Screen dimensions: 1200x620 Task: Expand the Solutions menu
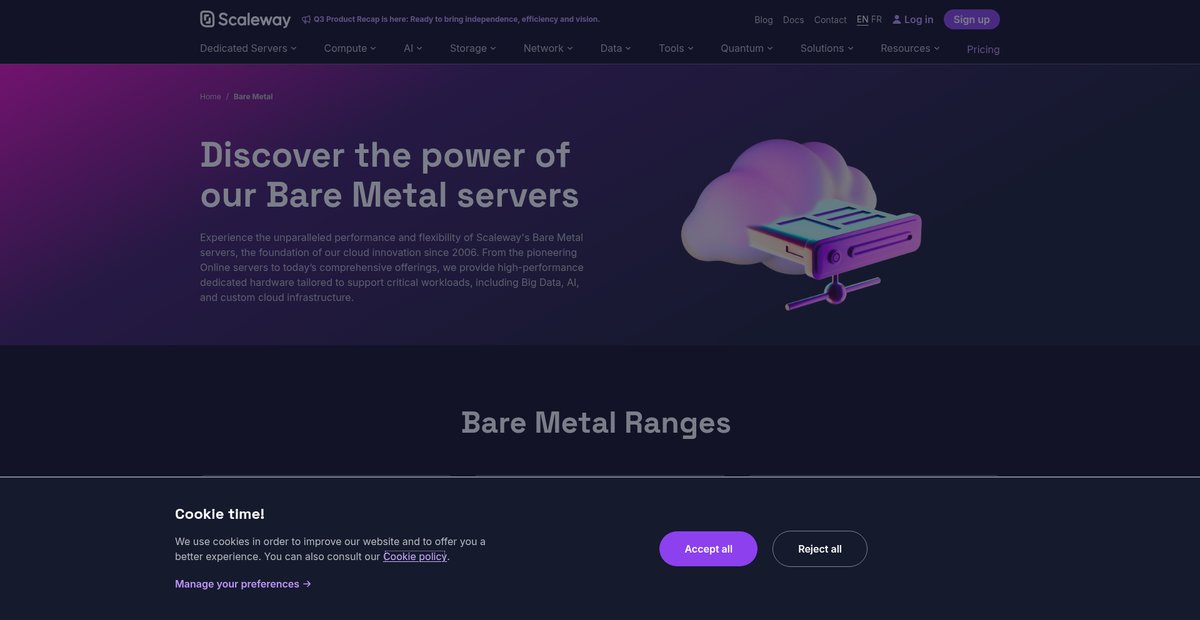click(827, 48)
